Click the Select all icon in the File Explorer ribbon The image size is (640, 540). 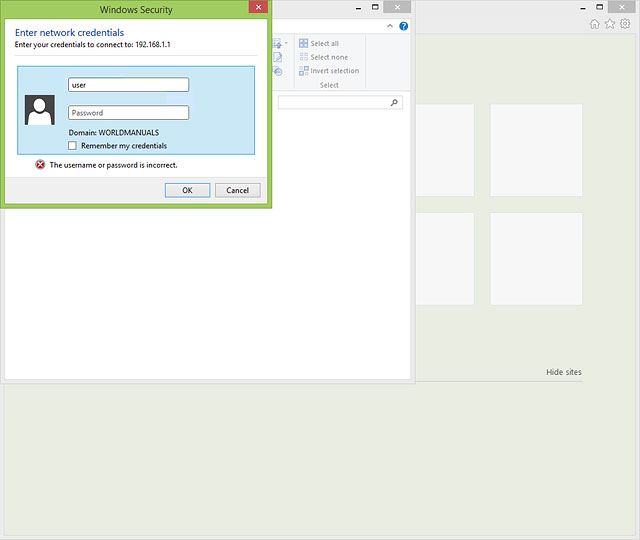(x=303, y=43)
